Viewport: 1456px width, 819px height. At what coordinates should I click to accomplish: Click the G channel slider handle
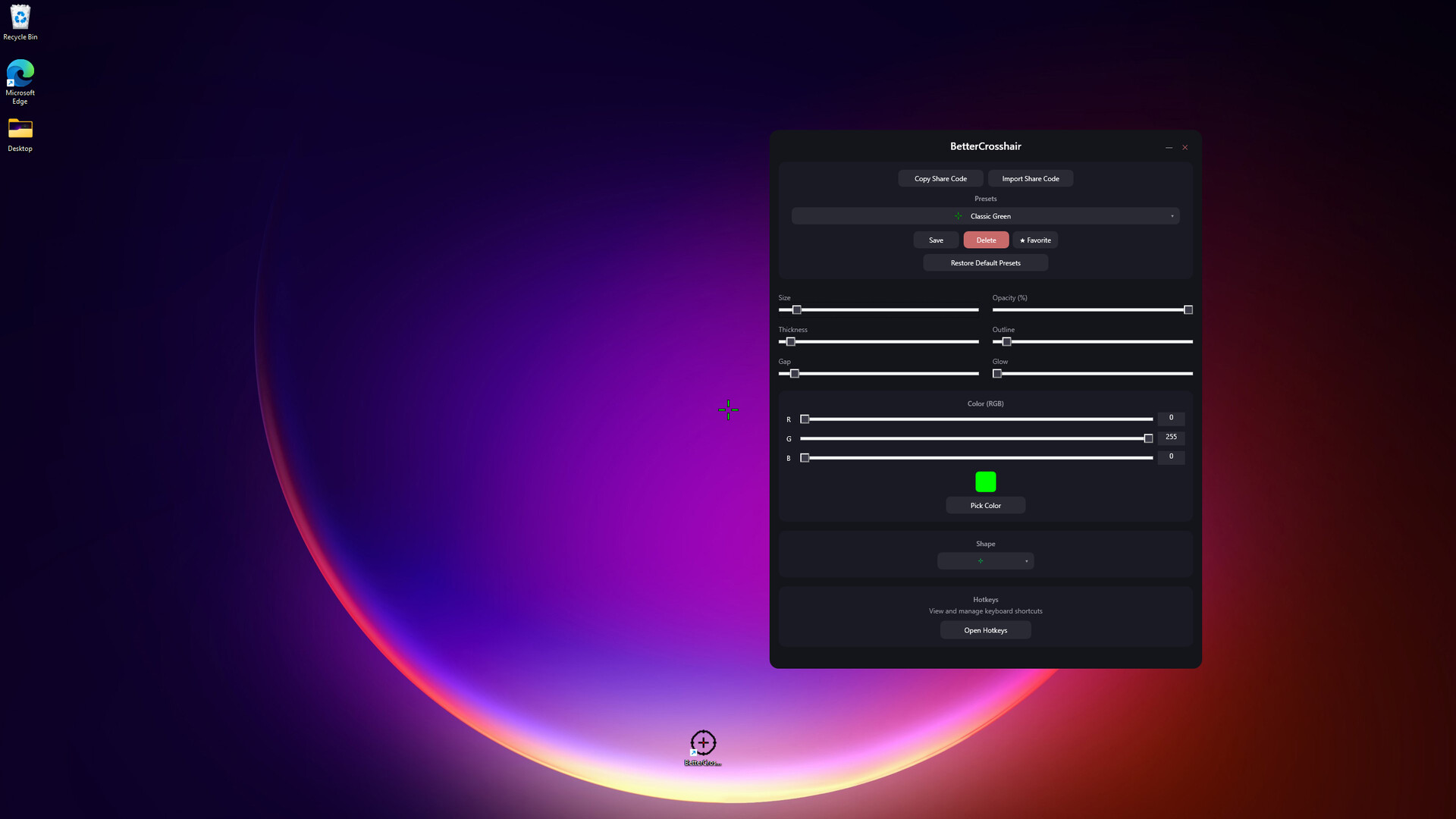point(1148,438)
